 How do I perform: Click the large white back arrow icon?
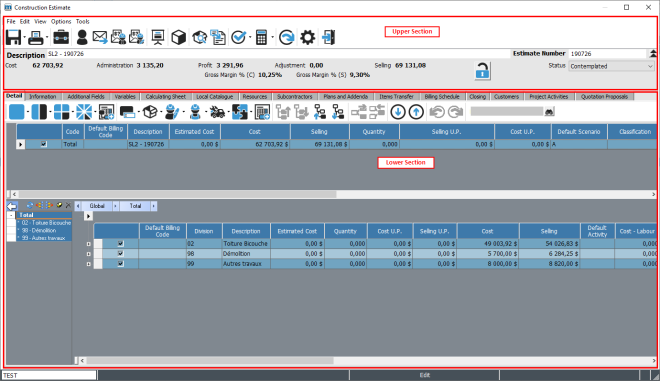12,206
